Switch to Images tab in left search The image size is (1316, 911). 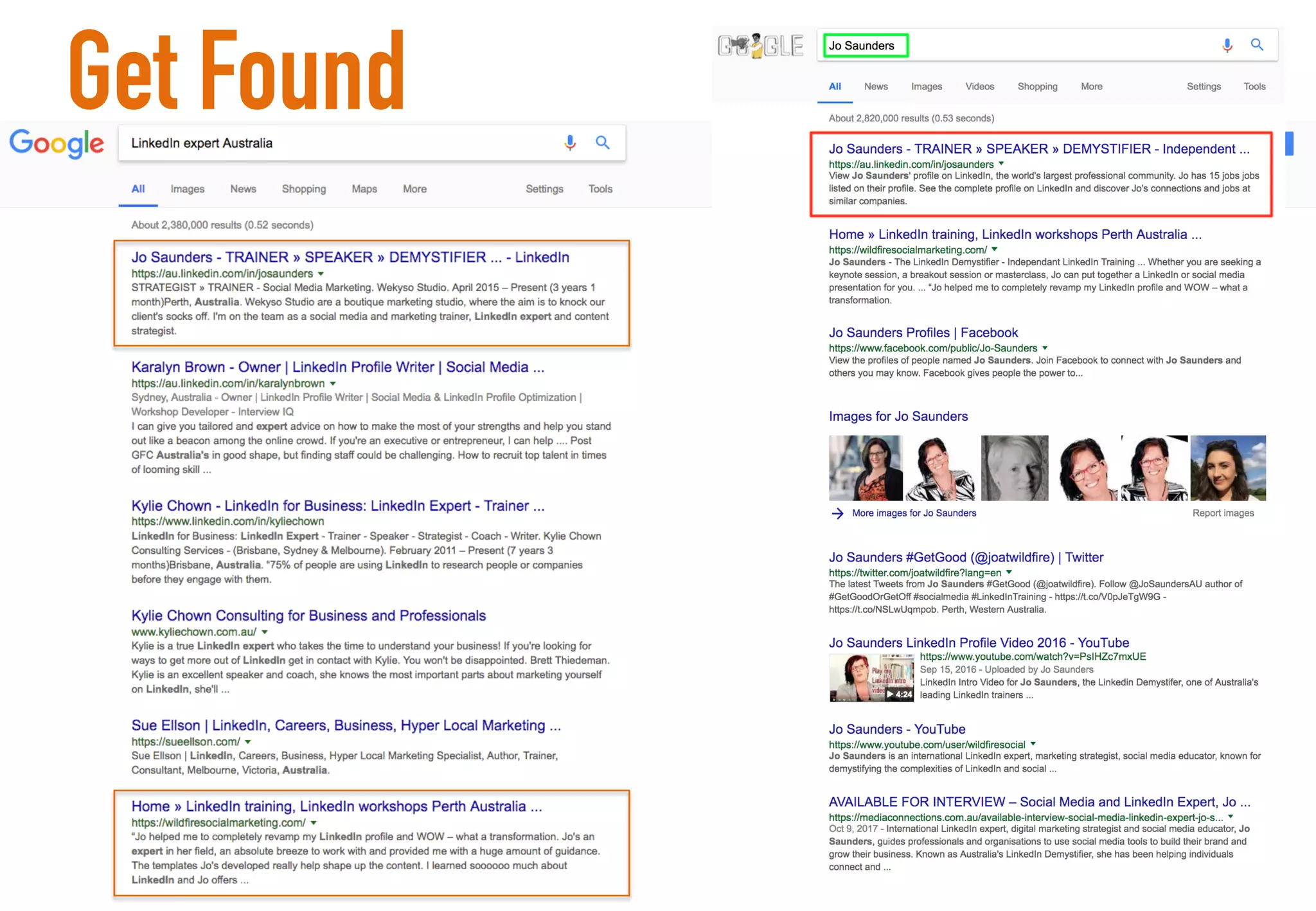[x=188, y=189]
